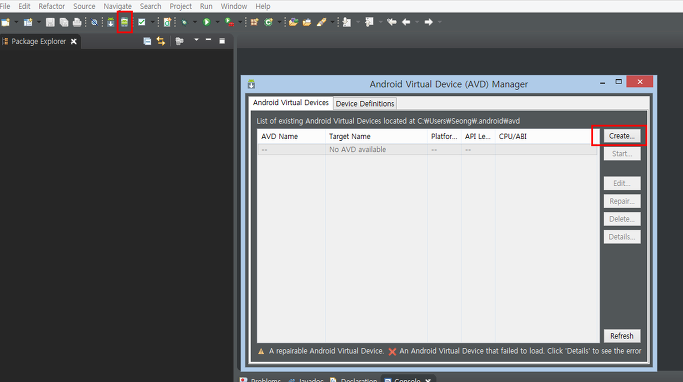The image size is (683, 382).
Task: Click the Create... button in AVD Manager
Action: [622, 136]
